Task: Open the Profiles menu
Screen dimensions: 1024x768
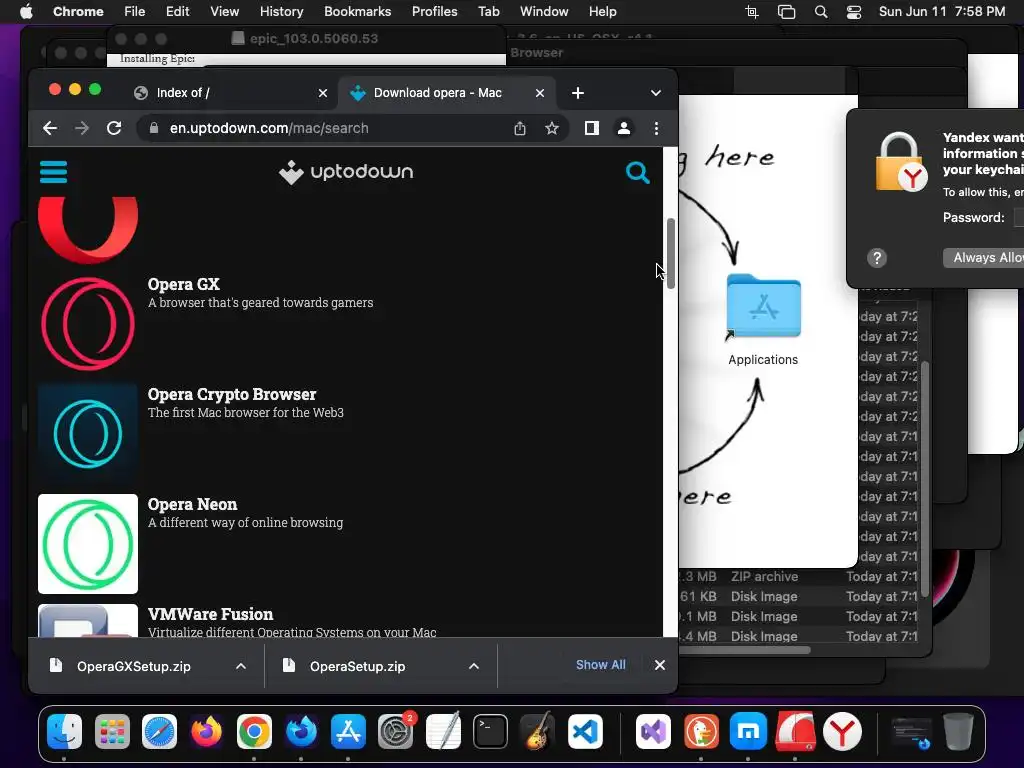Action: tap(434, 11)
